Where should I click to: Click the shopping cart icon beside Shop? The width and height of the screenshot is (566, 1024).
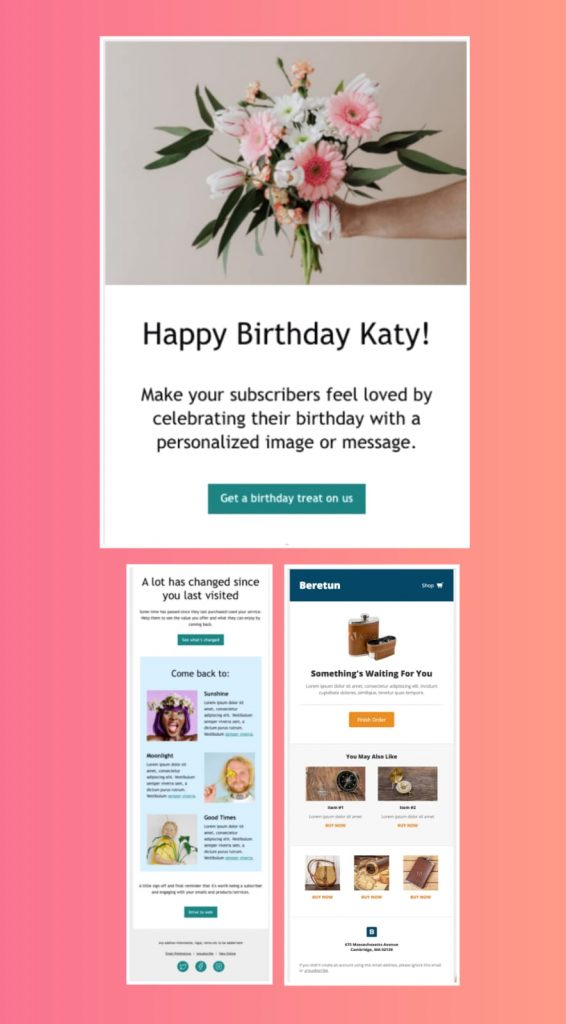(x=440, y=585)
